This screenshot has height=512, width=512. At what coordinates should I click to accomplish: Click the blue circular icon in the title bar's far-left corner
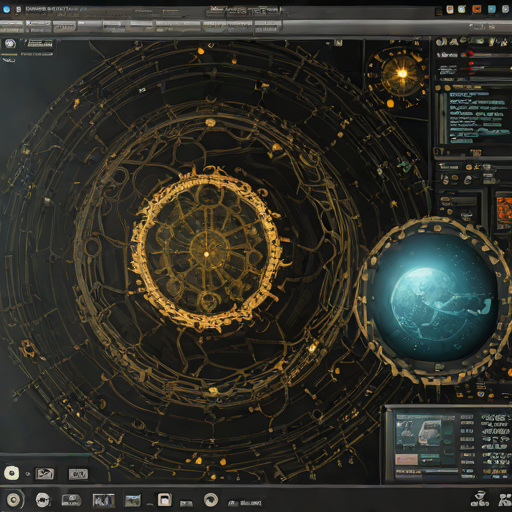click(x=6, y=9)
